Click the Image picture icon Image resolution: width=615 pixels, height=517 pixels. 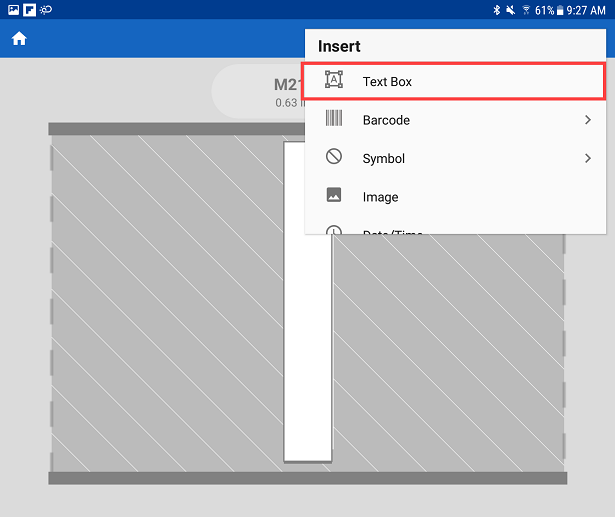334,196
